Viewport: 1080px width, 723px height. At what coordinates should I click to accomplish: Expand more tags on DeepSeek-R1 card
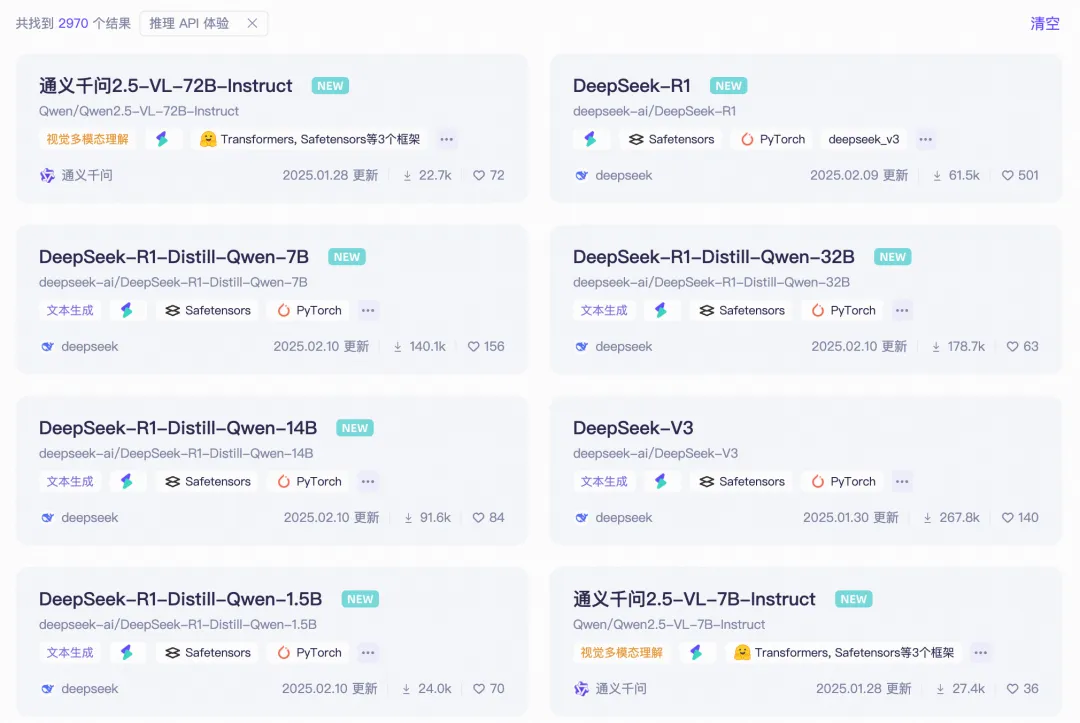926,139
